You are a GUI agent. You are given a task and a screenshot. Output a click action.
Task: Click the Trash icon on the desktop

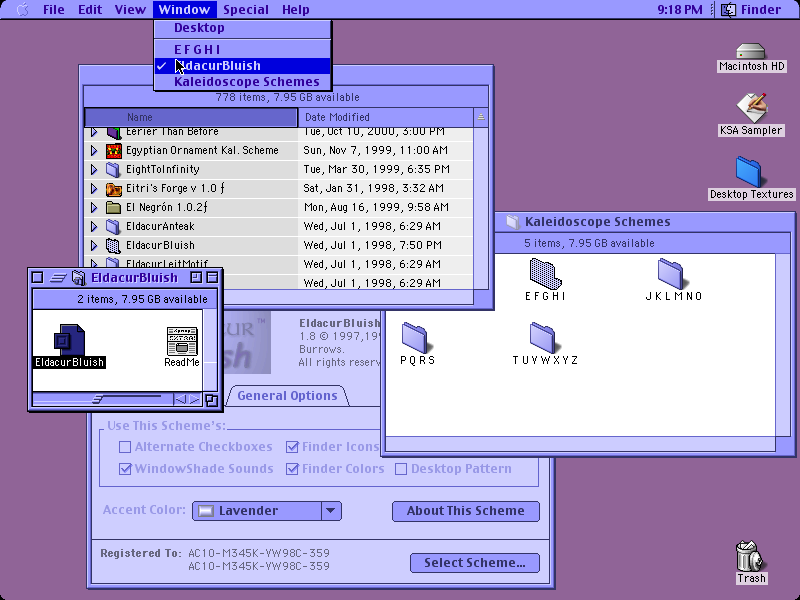pos(749,556)
